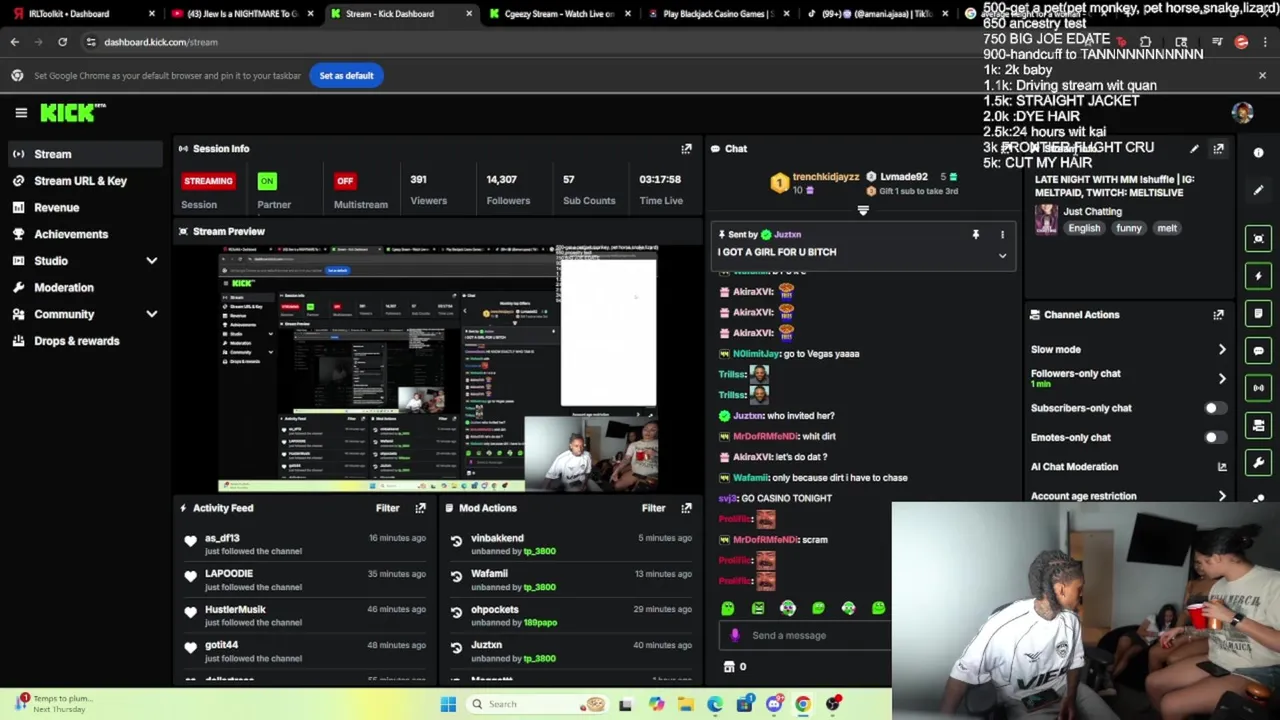Switch to Play Blackjack Casino Games tab
The image size is (1280, 720).
tap(718, 14)
